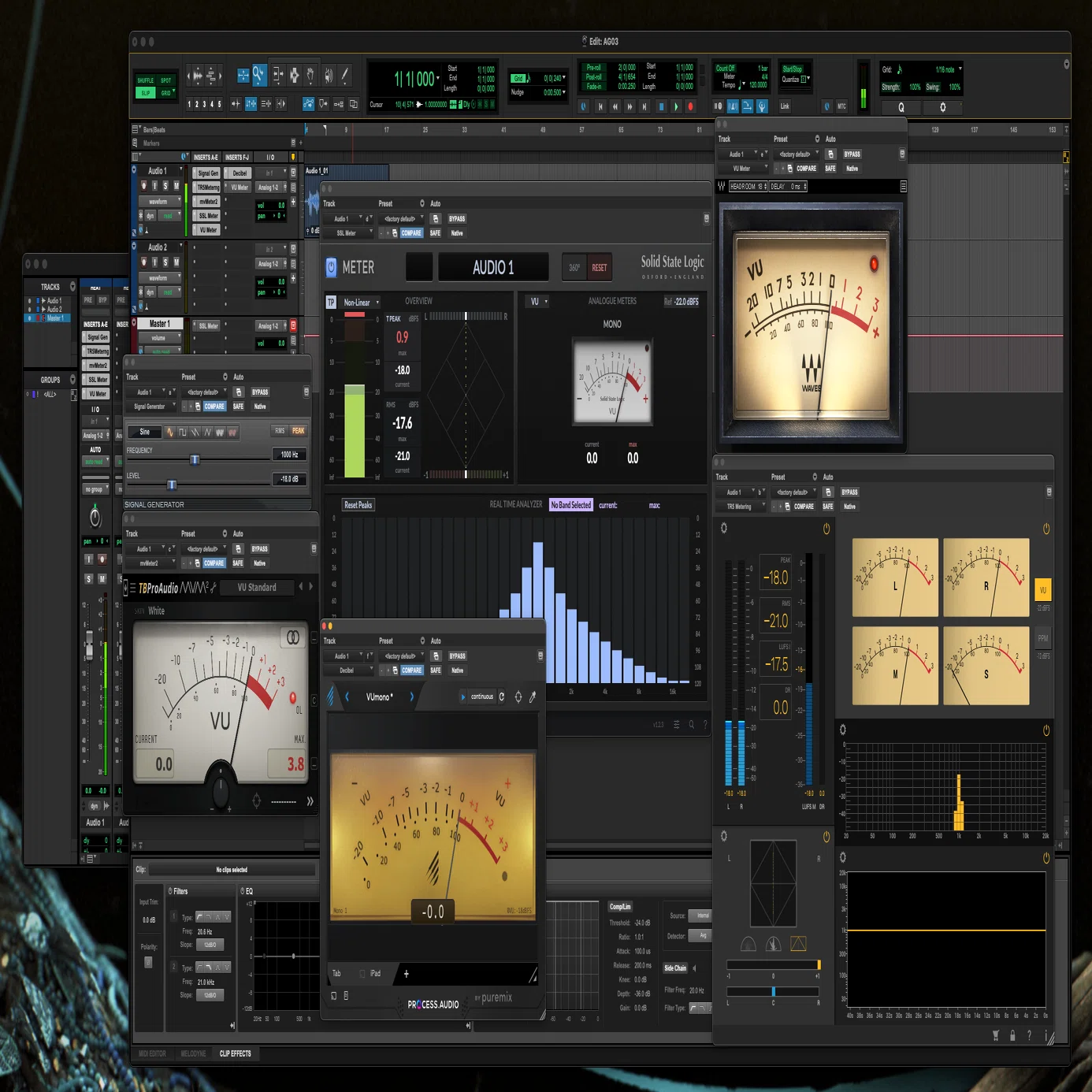Viewport: 1092px width, 1092px height.
Task: Open the factory default preset dropdown in Waves VU Meter
Action: tap(797, 154)
